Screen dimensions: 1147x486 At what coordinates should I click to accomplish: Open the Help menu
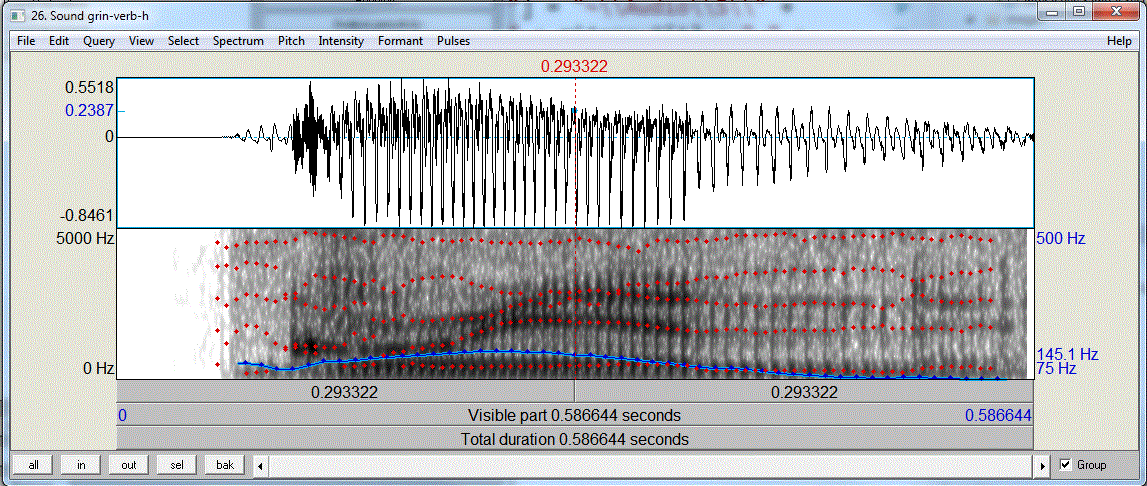coord(1119,41)
